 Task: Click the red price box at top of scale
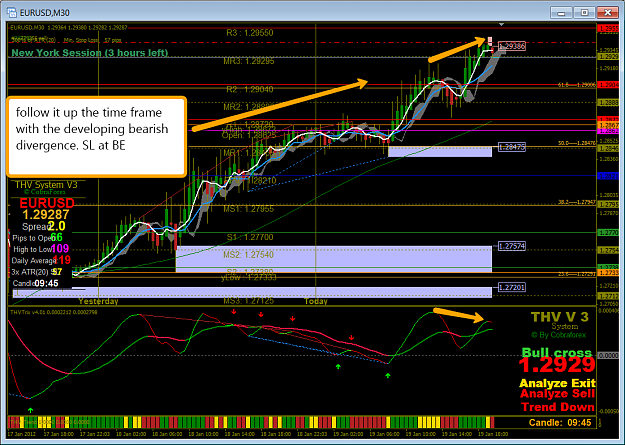[x=608, y=28]
